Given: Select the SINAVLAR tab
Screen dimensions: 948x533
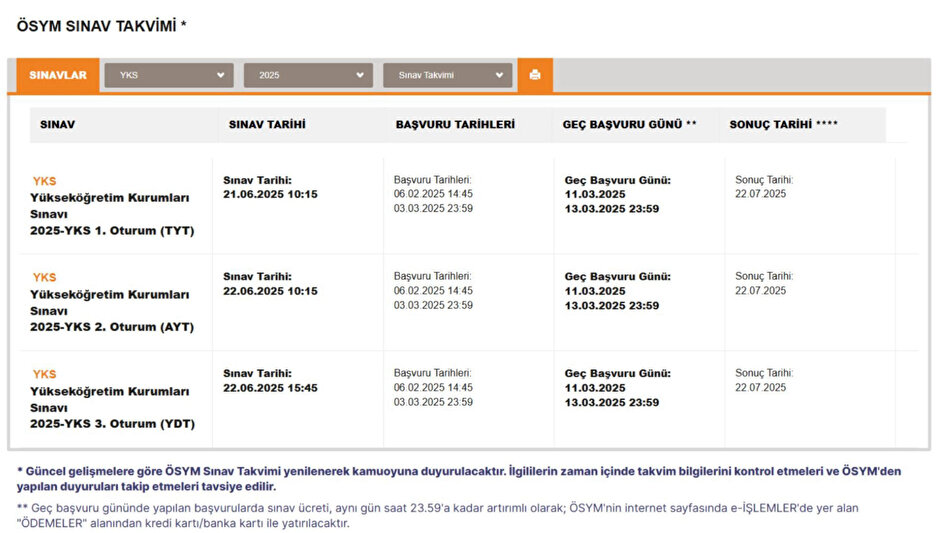Looking at the screenshot, I should click(58, 75).
